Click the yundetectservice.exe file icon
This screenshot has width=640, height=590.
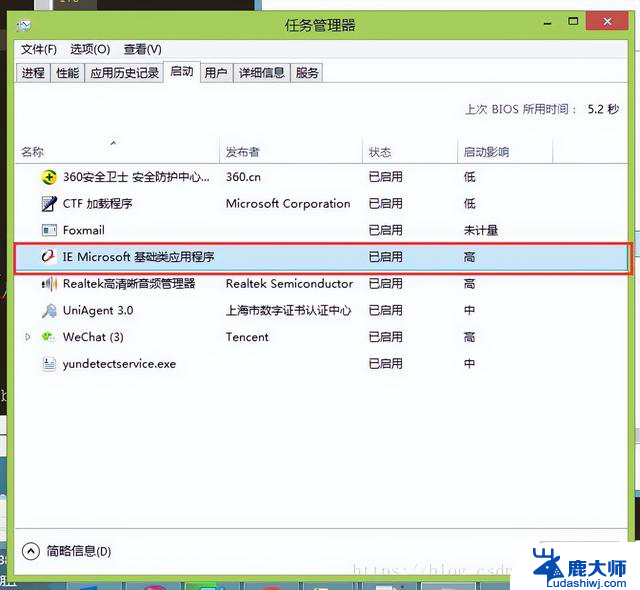[x=49, y=364]
